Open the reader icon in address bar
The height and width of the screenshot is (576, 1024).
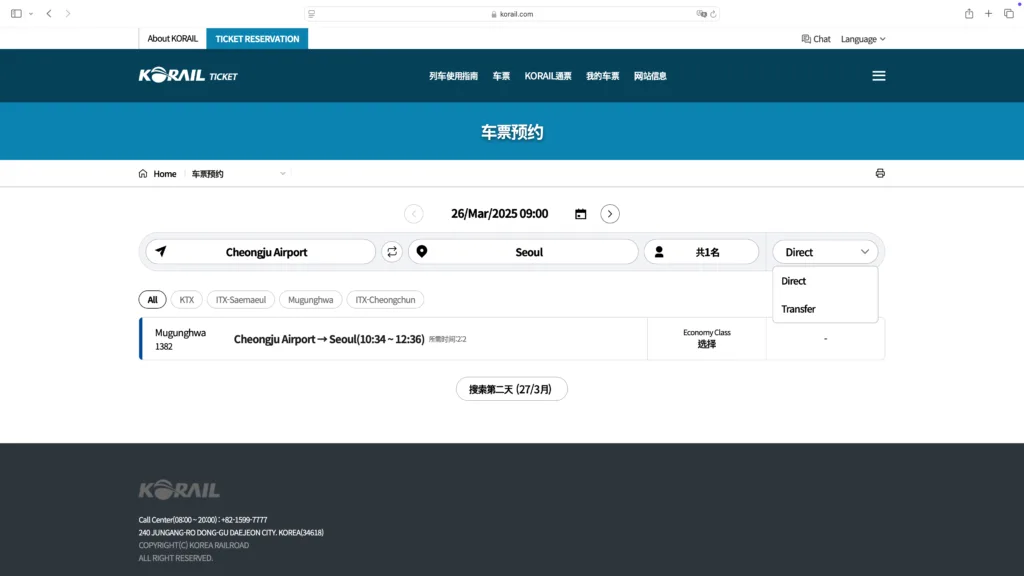[x=312, y=14]
